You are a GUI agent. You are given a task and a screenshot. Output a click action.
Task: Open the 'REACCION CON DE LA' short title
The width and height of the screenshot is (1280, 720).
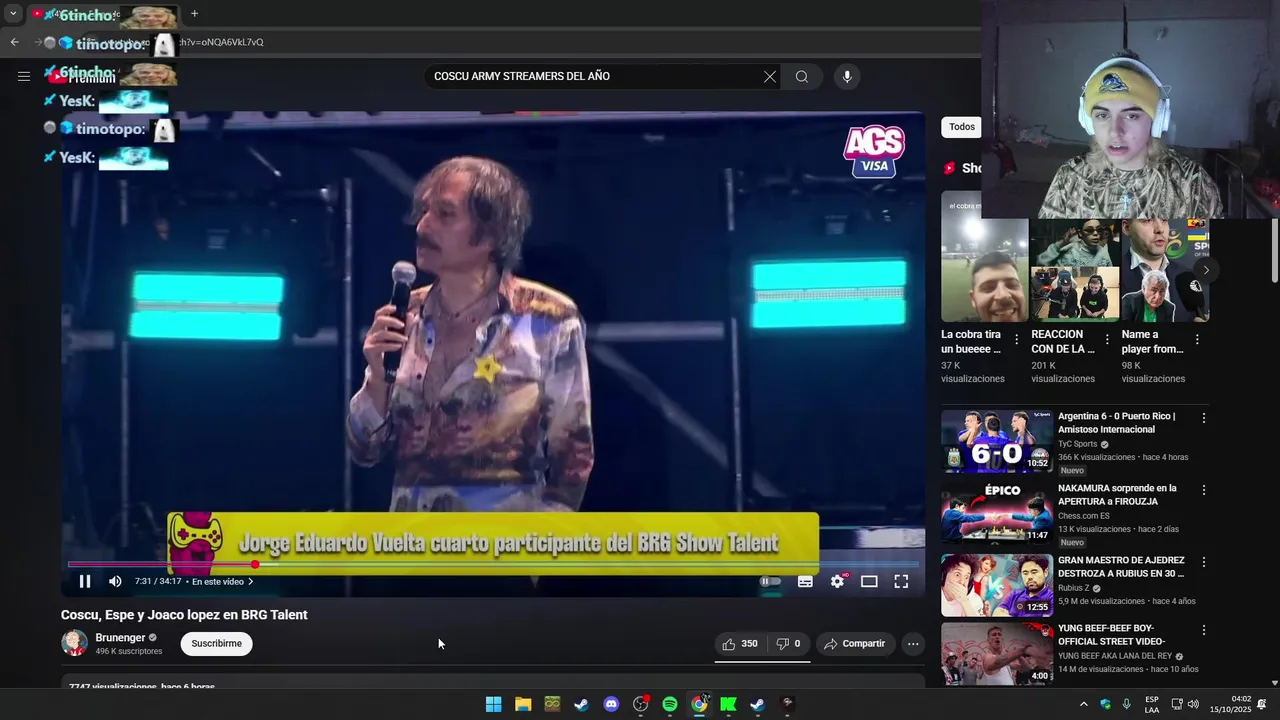[x=1063, y=342]
